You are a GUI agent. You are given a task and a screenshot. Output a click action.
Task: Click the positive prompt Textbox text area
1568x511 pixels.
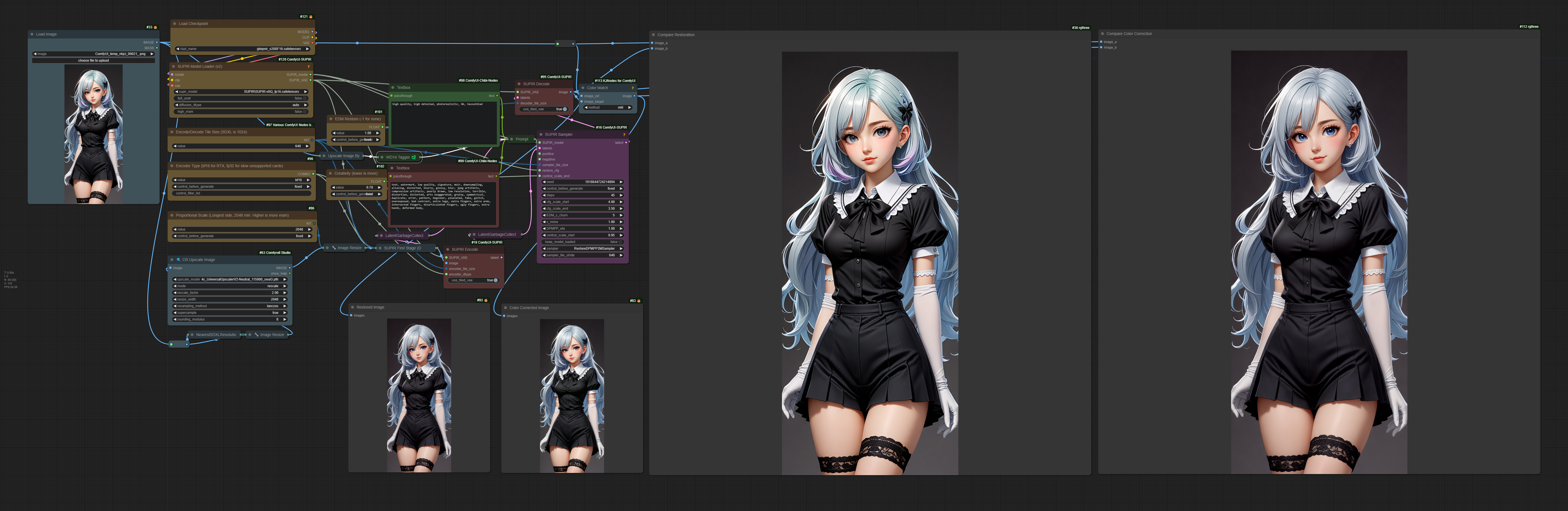tap(444, 122)
